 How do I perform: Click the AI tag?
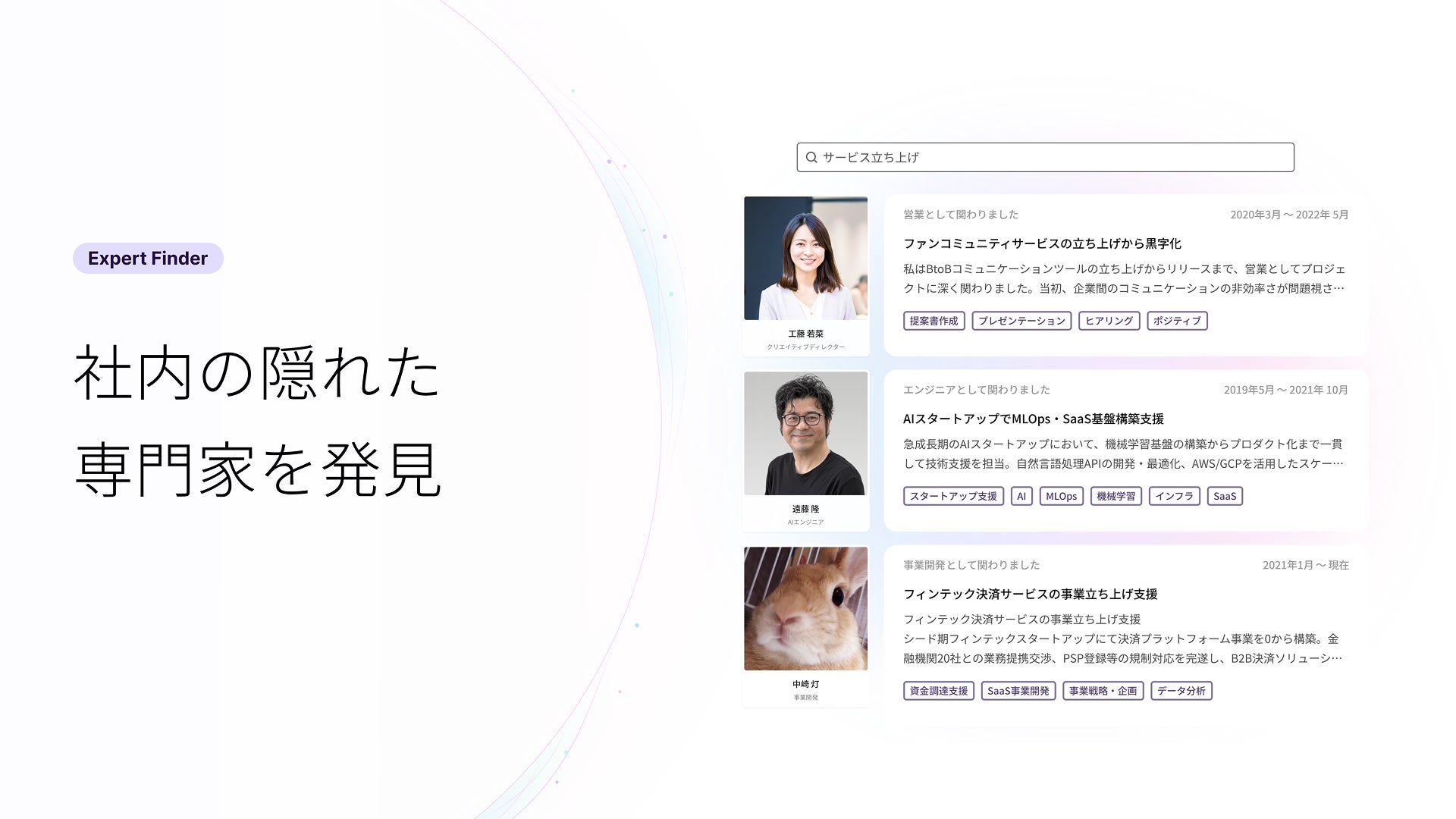click(1021, 496)
